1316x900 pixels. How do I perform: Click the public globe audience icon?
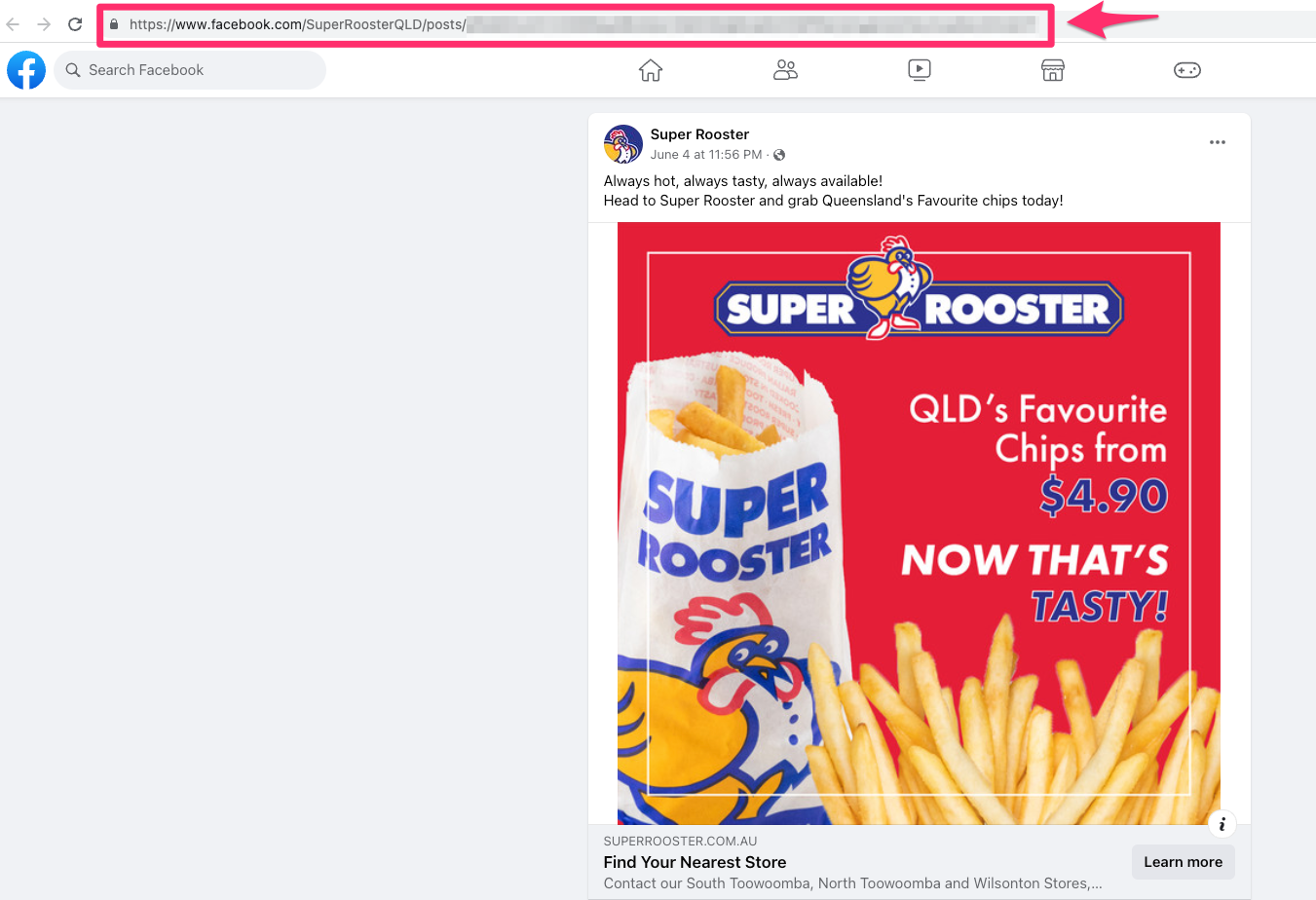[x=779, y=155]
